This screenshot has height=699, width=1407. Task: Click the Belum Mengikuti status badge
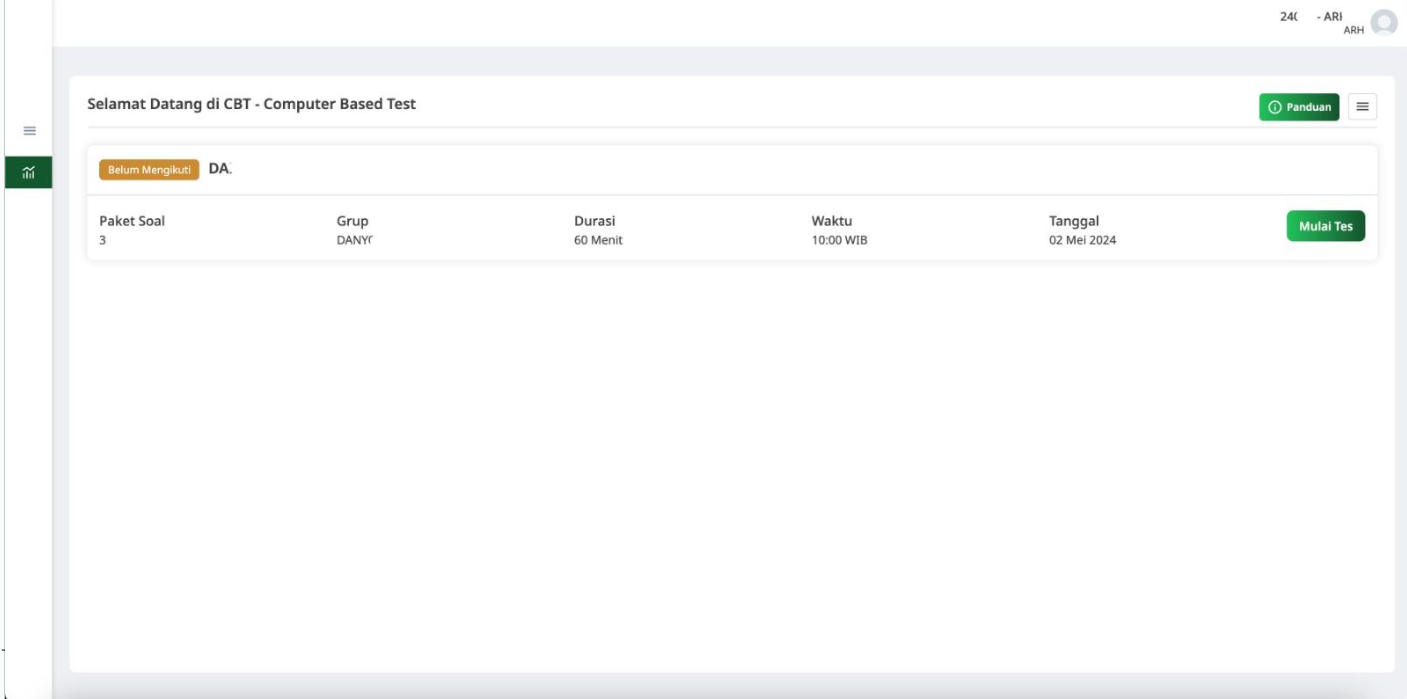click(x=149, y=169)
